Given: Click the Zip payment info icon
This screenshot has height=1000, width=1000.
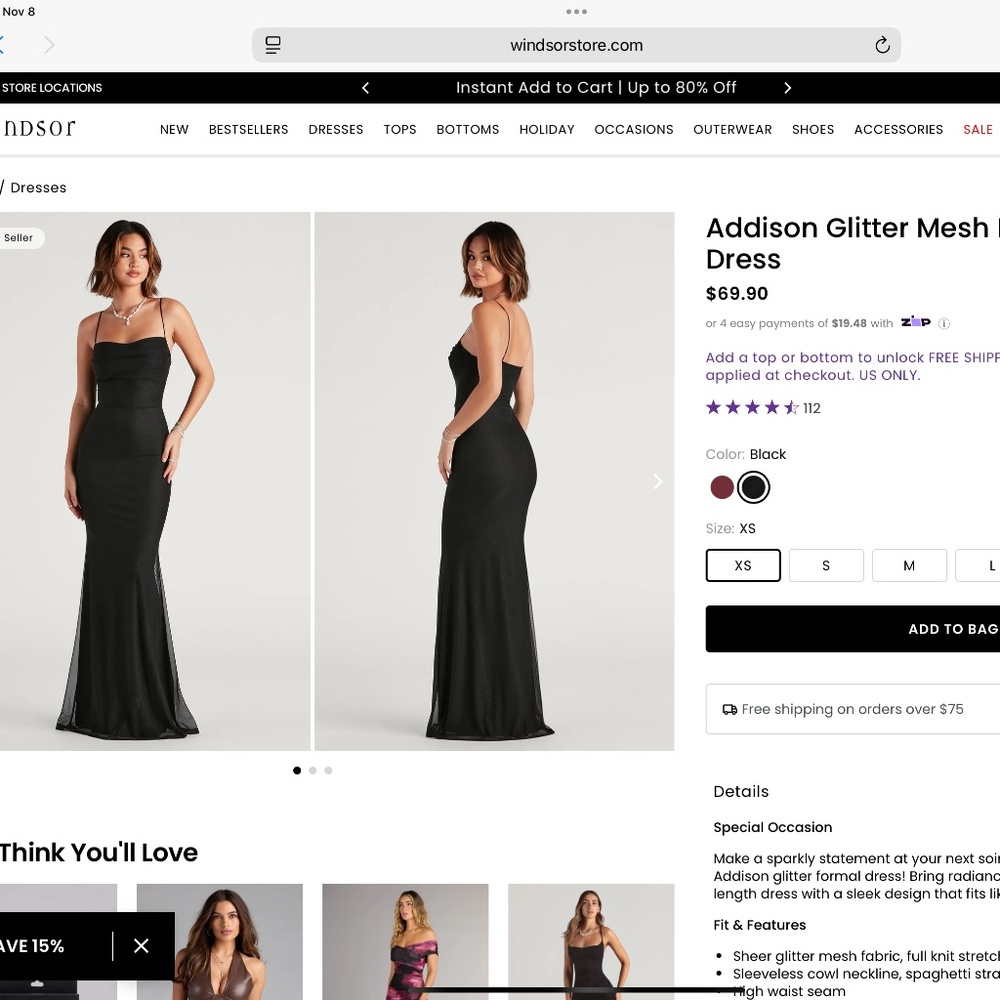Looking at the screenshot, I should [x=944, y=323].
